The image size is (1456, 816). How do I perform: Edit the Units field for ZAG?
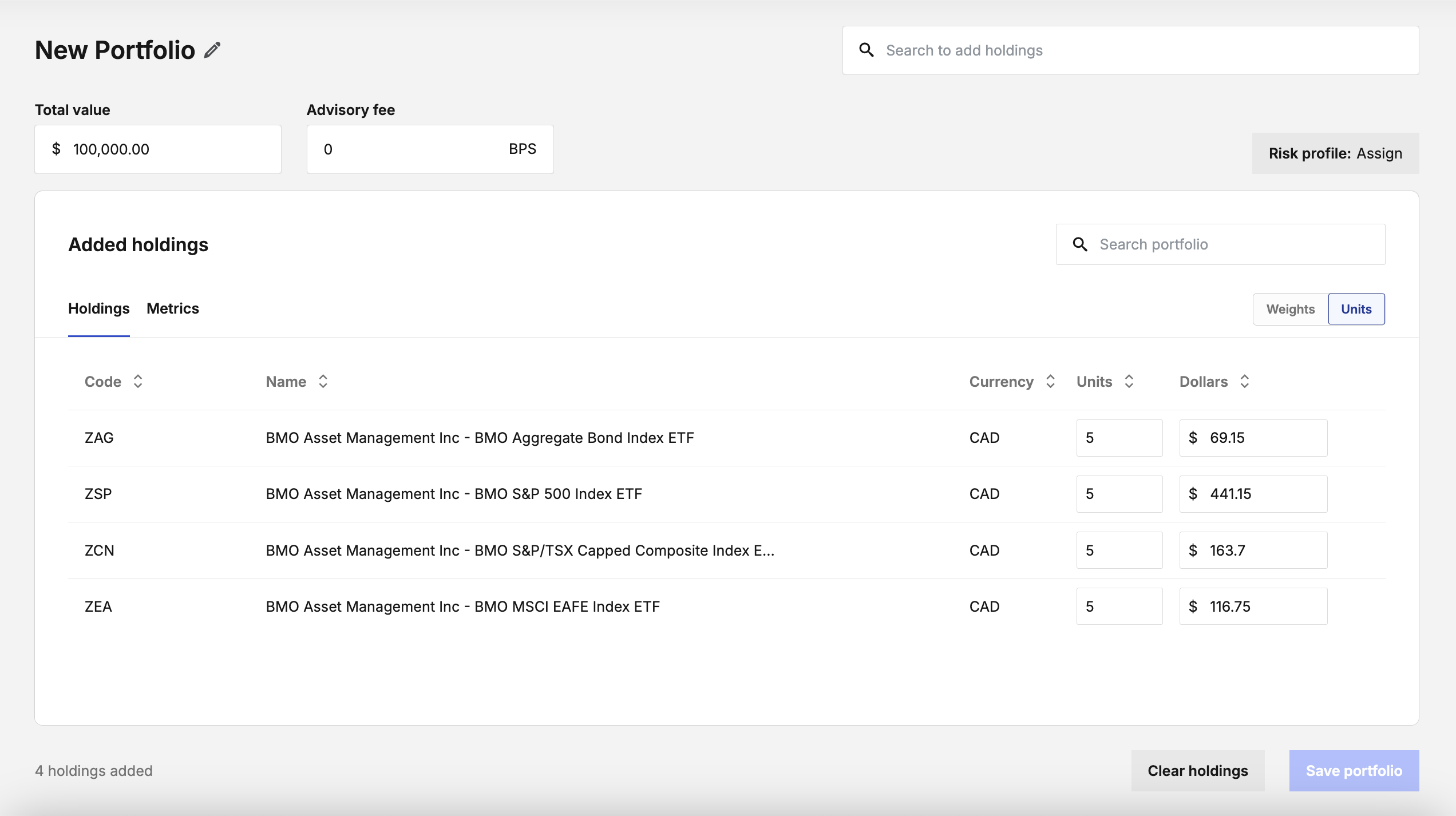point(1119,438)
